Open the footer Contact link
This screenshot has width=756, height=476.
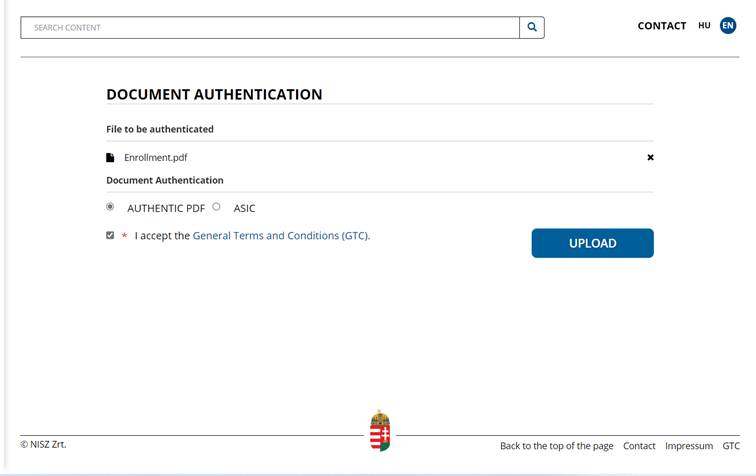[639, 446]
